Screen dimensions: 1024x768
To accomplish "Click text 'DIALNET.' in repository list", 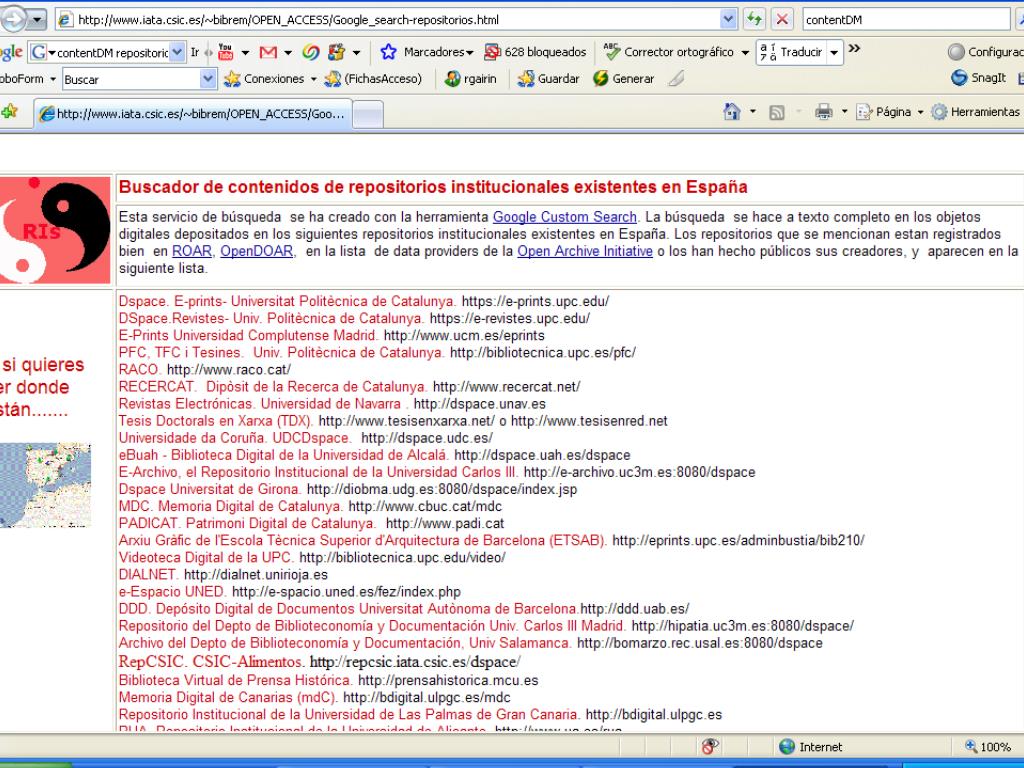I will pyautogui.click(x=149, y=575).
